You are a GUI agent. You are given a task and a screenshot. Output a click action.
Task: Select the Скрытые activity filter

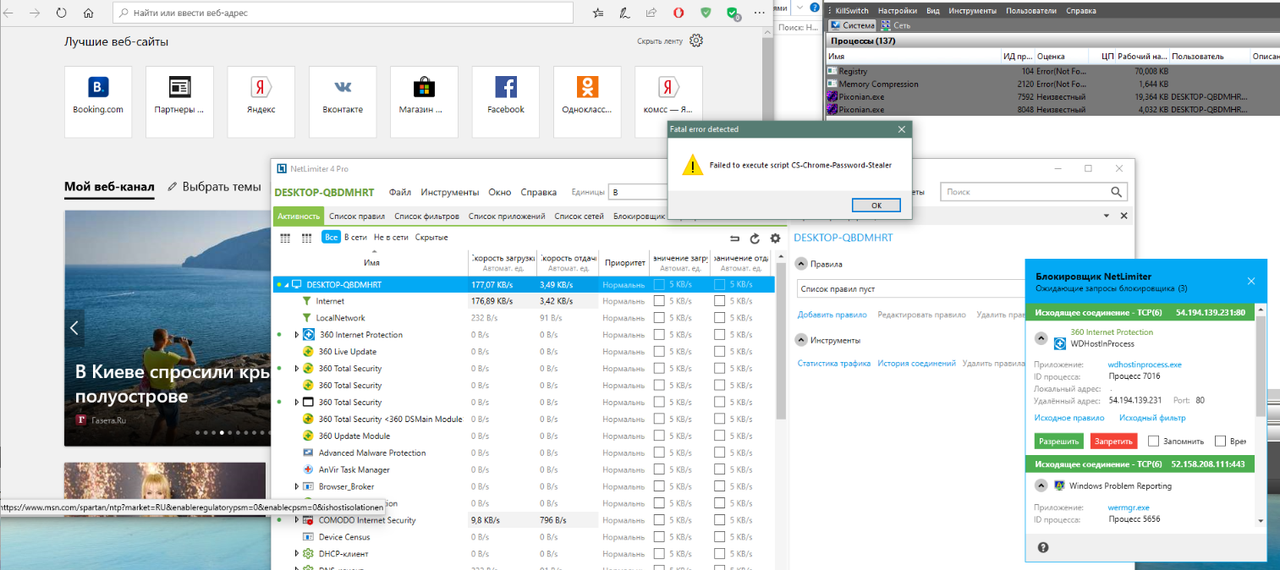tap(431, 238)
